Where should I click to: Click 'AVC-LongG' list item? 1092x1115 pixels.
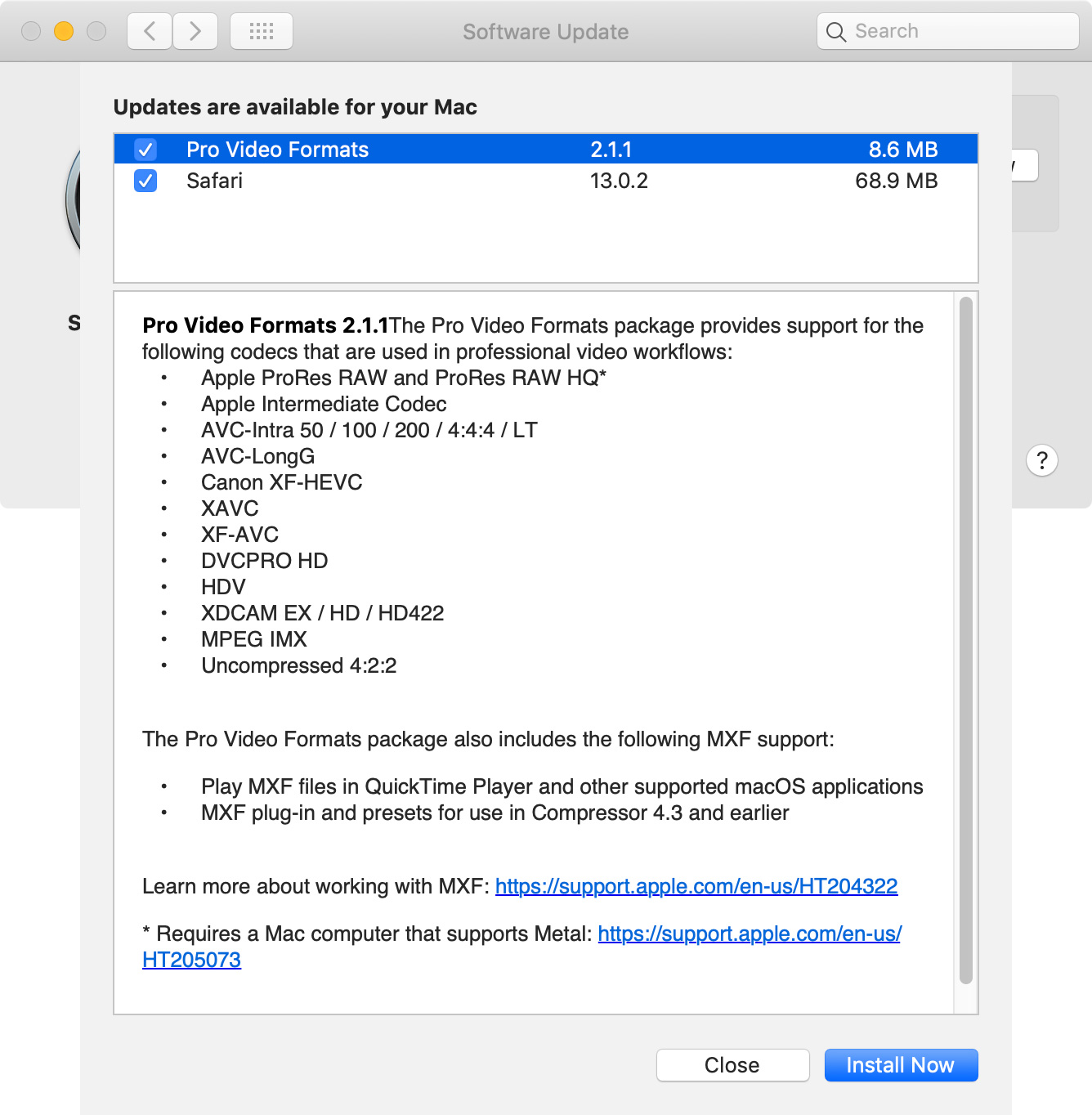(257, 456)
